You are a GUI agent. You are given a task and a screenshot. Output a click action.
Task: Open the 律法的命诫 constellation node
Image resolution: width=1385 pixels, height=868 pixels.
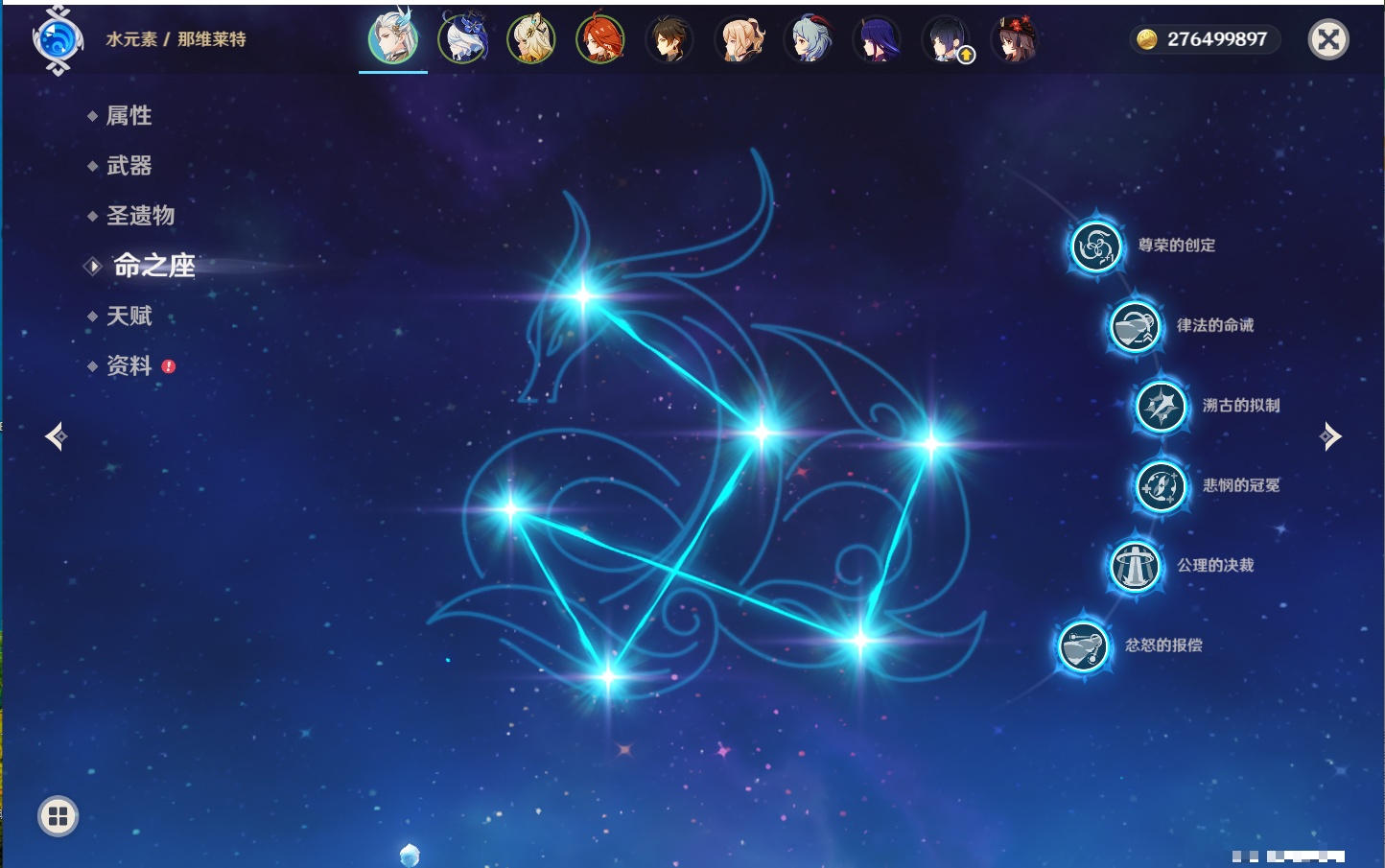(x=1135, y=326)
